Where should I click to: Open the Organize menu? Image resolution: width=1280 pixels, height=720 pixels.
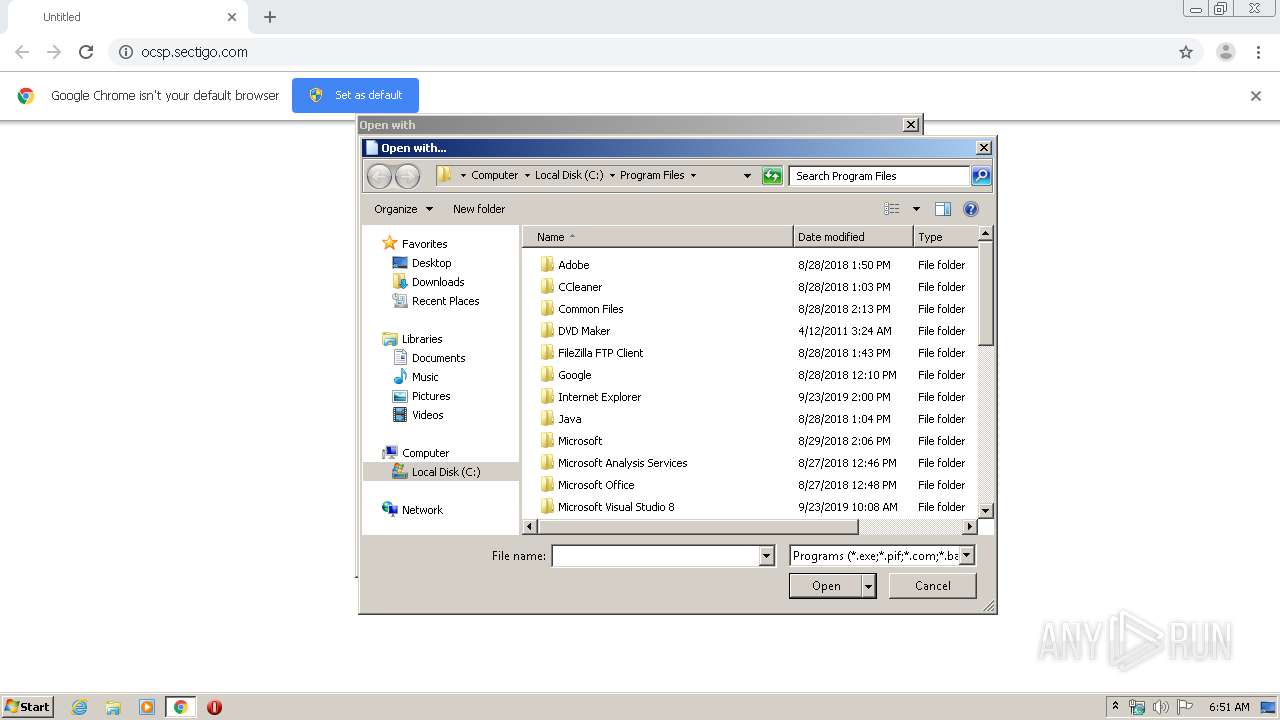[403, 209]
